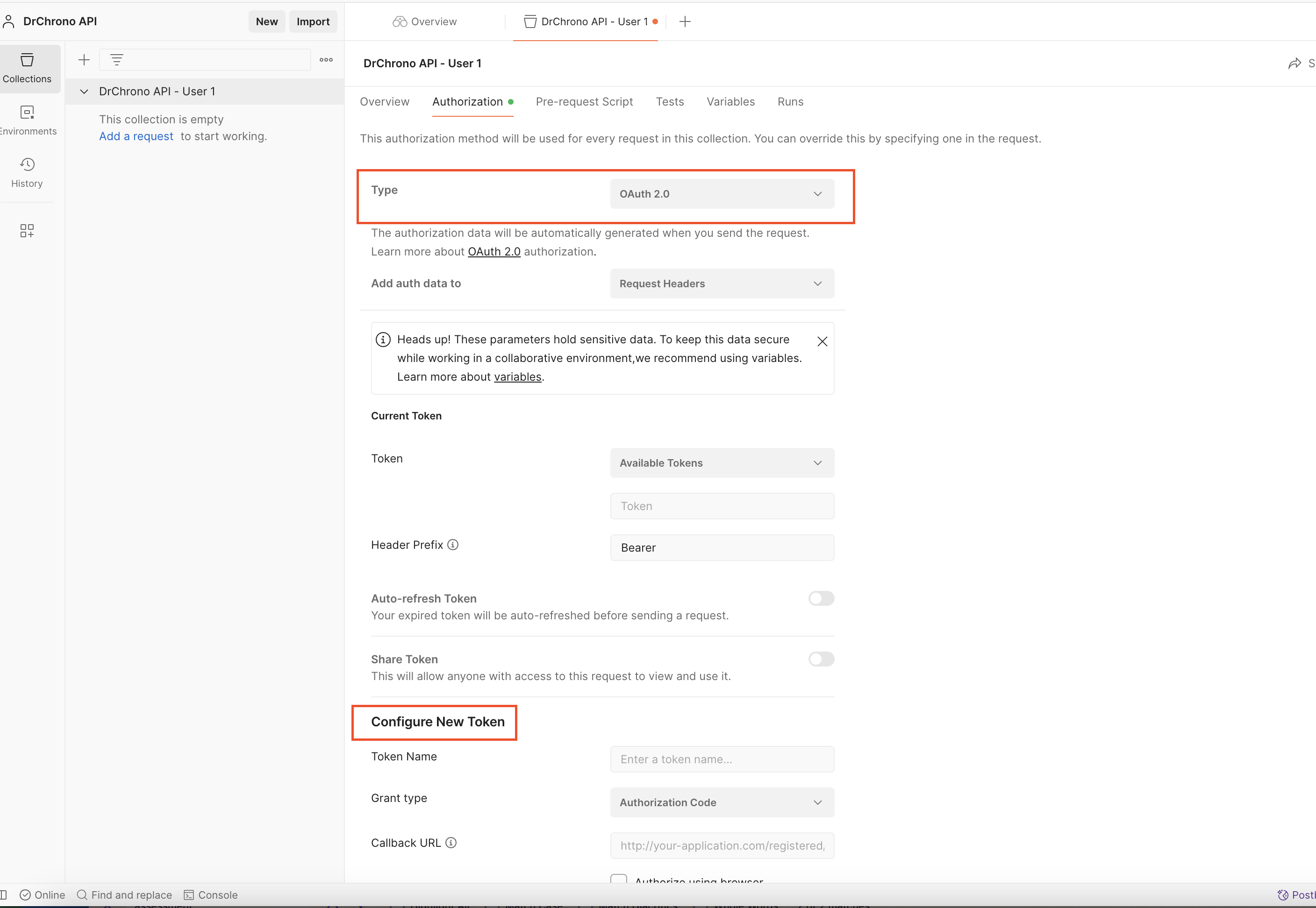The image size is (1316, 908).
Task: Click the create new collection plus icon
Action: (84, 60)
